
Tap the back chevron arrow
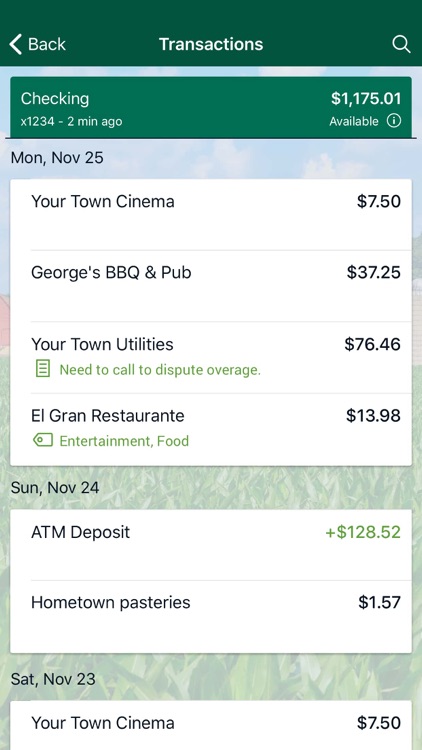pyautogui.click(x=15, y=44)
